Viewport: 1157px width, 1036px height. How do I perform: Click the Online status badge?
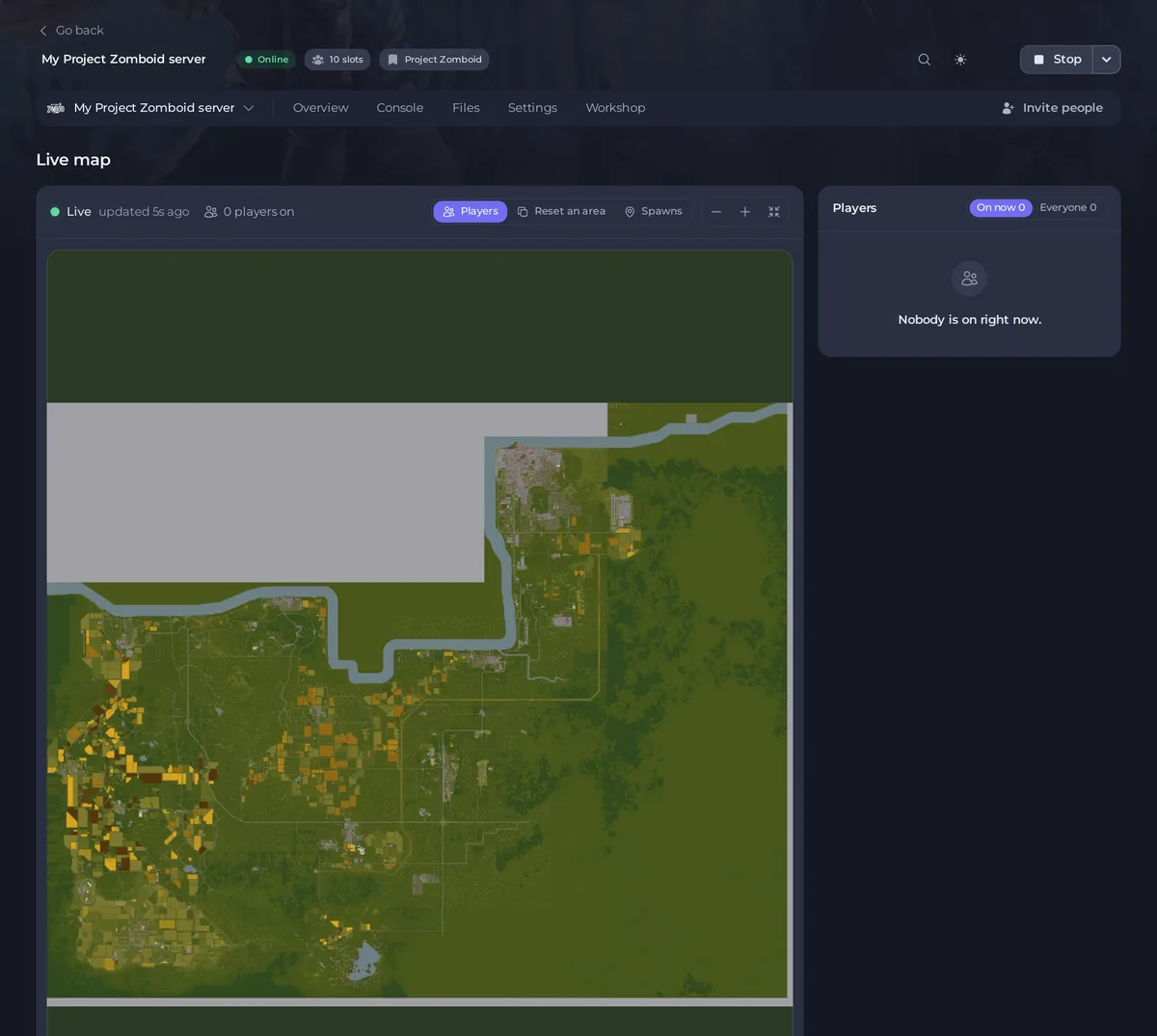click(266, 60)
